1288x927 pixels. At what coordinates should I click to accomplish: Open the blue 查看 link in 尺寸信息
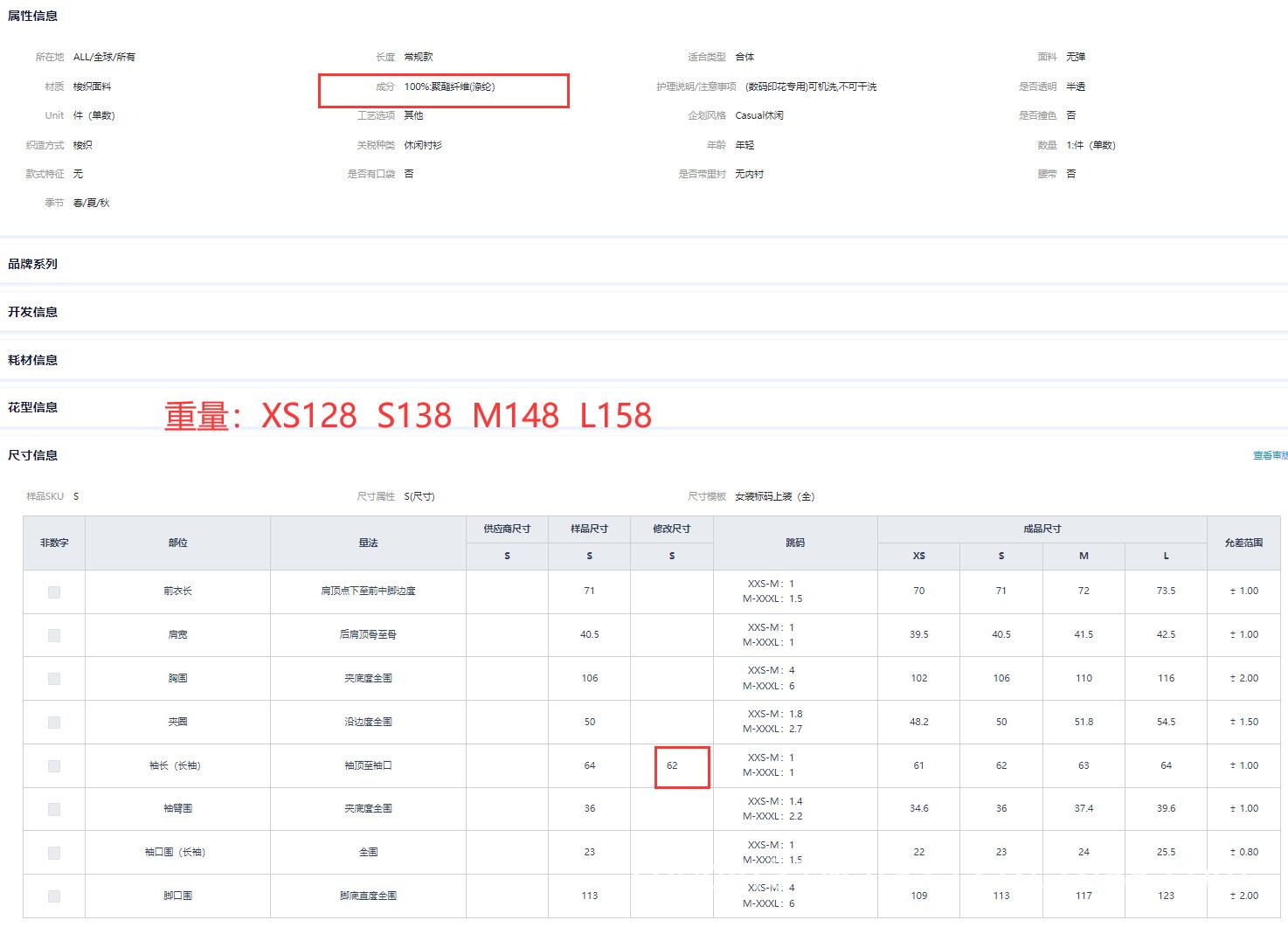[1269, 456]
